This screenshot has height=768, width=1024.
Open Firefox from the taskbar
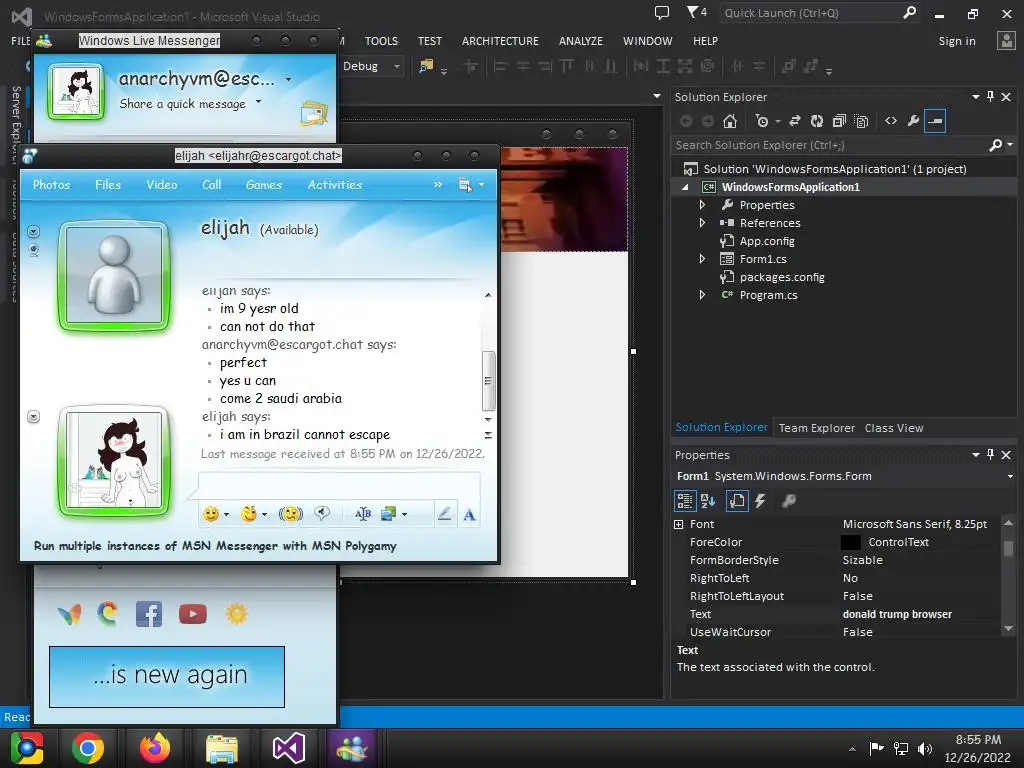click(x=155, y=748)
